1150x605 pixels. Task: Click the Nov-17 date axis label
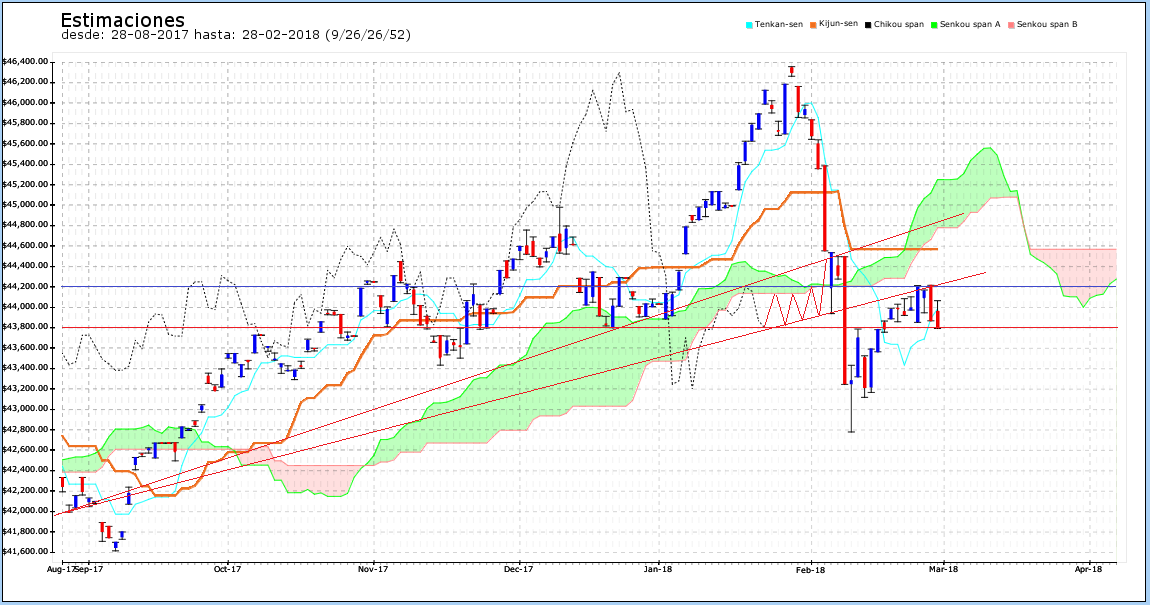[x=373, y=569]
